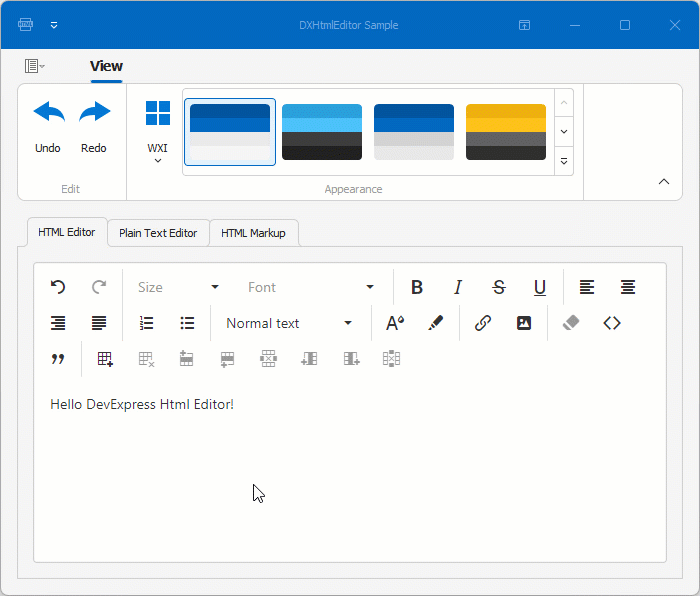
Task: Click the insert column right icon
Action: click(x=351, y=358)
